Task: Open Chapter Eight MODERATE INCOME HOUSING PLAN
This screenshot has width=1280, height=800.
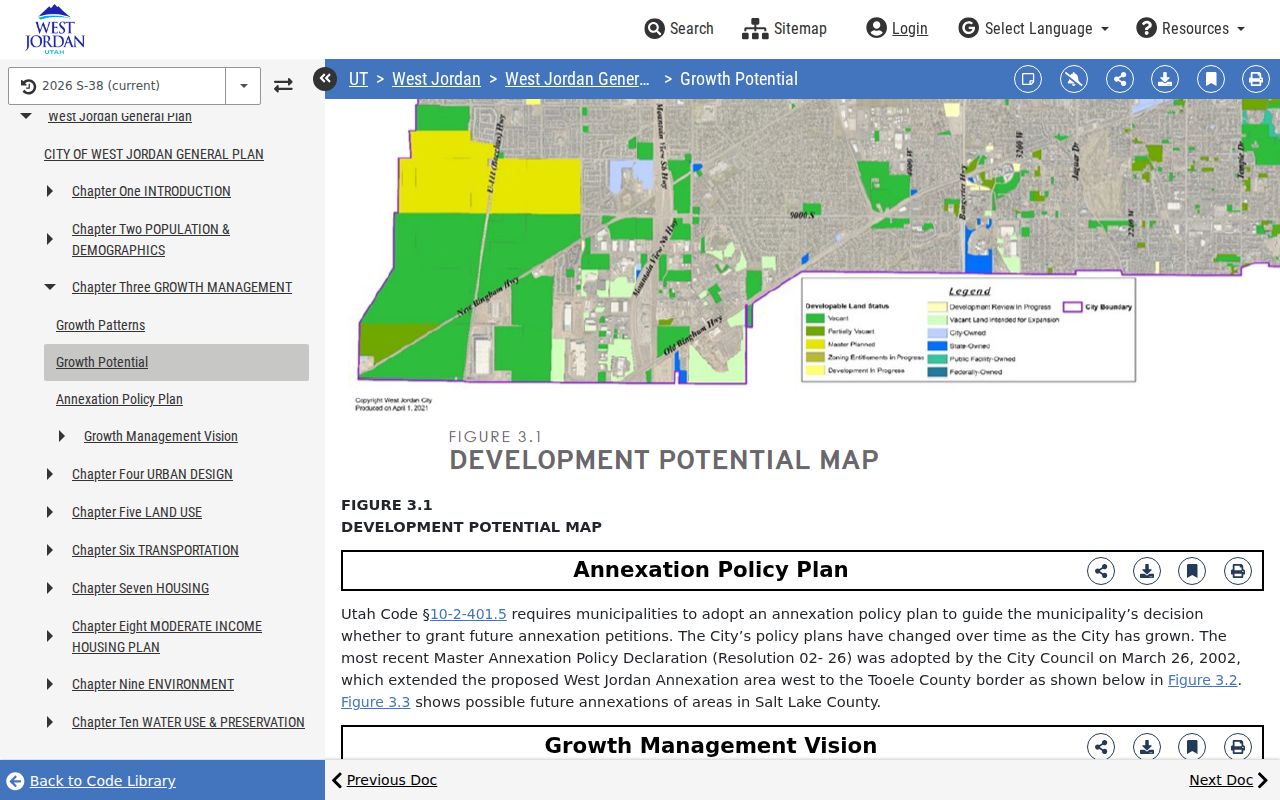Action: [x=167, y=636]
